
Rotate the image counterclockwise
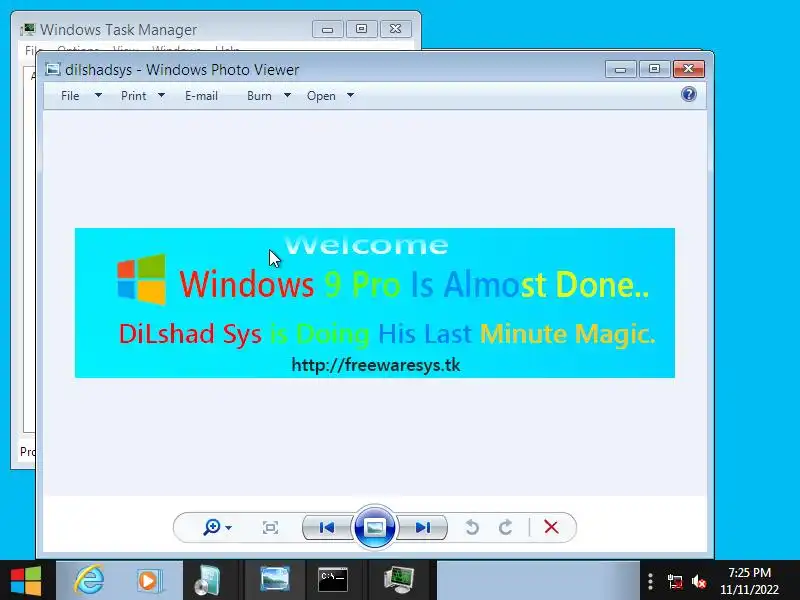[472, 527]
